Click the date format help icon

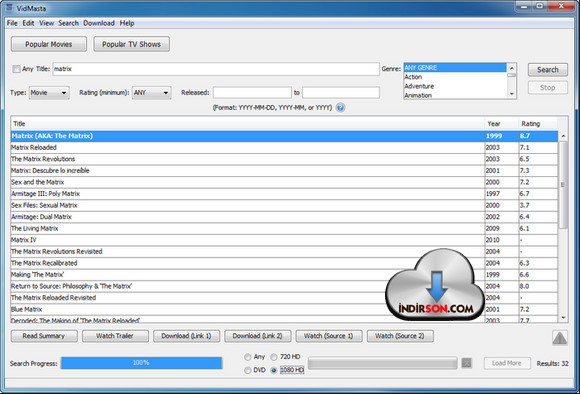coord(340,108)
